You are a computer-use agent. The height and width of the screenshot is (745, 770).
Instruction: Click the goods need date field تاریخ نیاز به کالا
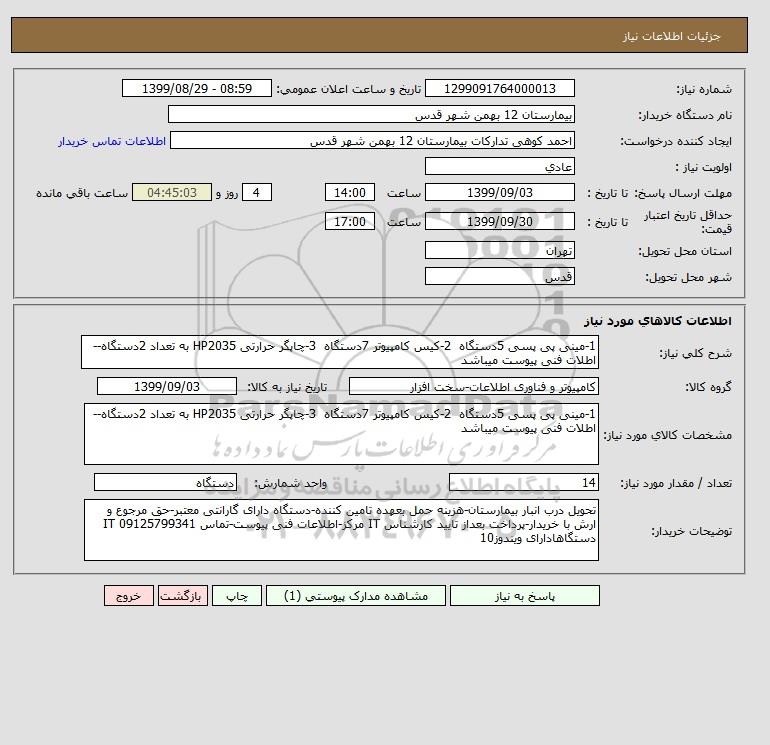tap(167, 386)
